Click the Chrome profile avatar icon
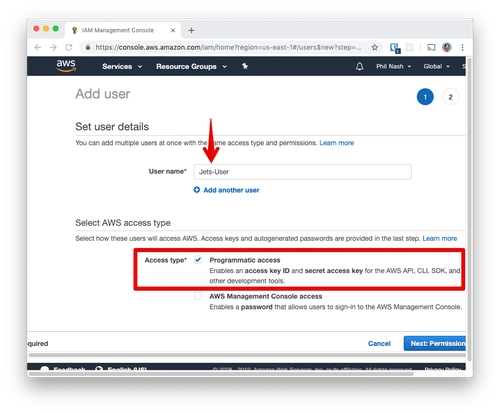The width and height of the screenshot is (500, 413). pyautogui.click(x=447, y=47)
